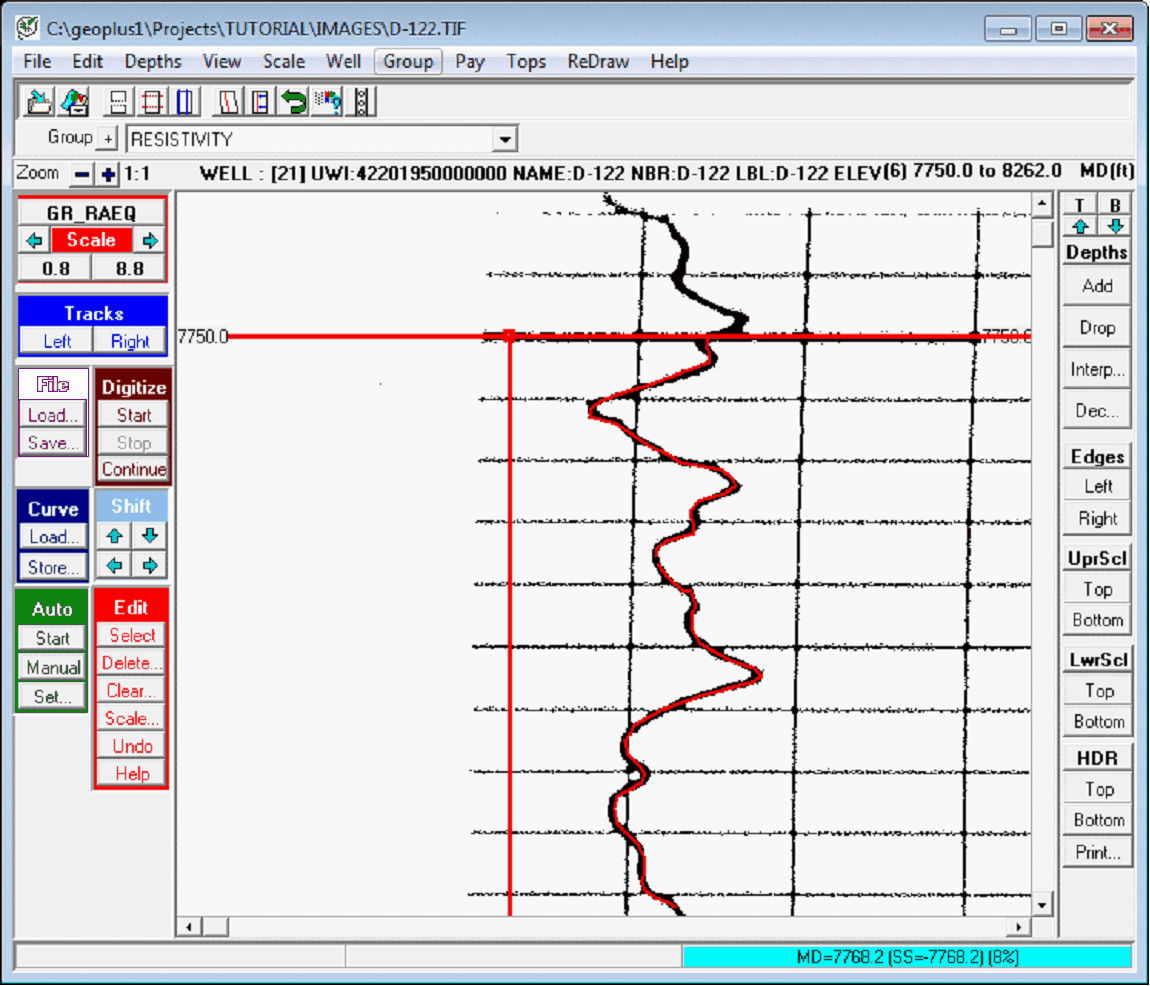Click the film strip toolbar icon

coord(362,101)
